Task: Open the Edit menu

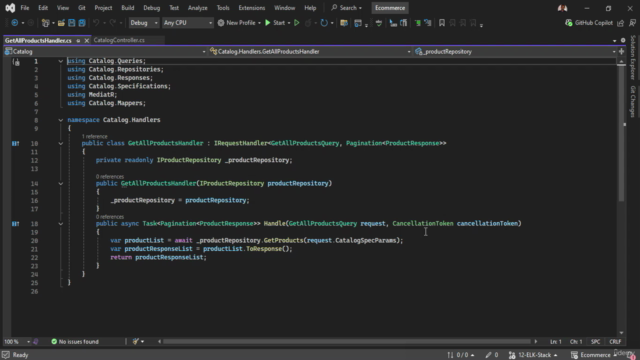Action: tap(43, 8)
